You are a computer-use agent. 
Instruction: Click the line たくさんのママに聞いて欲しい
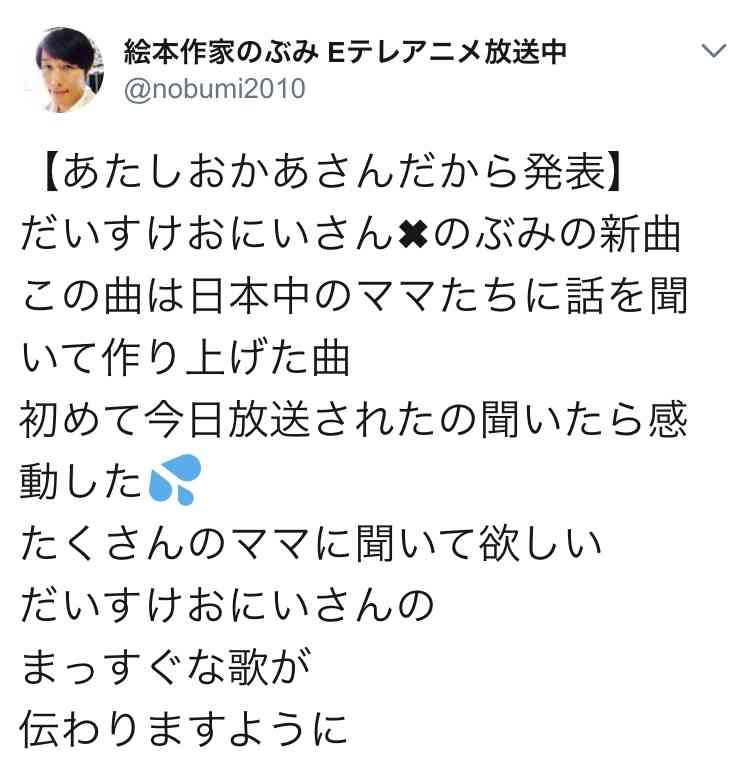(x=311, y=543)
